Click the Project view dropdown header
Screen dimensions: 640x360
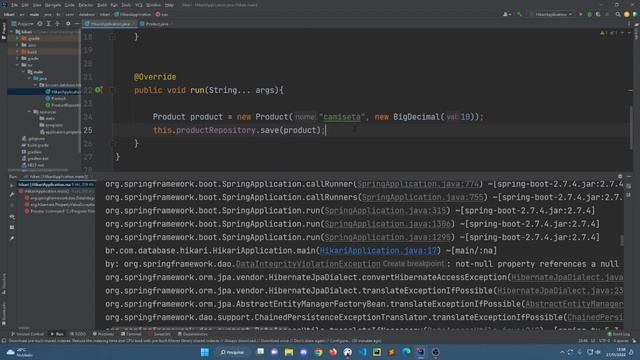click(23, 24)
